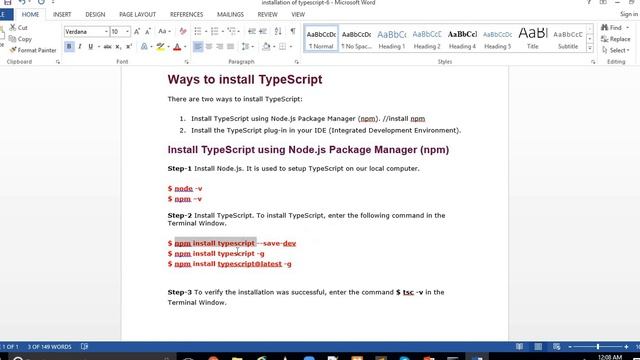Image resolution: width=640 pixels, height=360 pixels.
Task: Open underline style dropdown arrow
Action: point(98,47)
